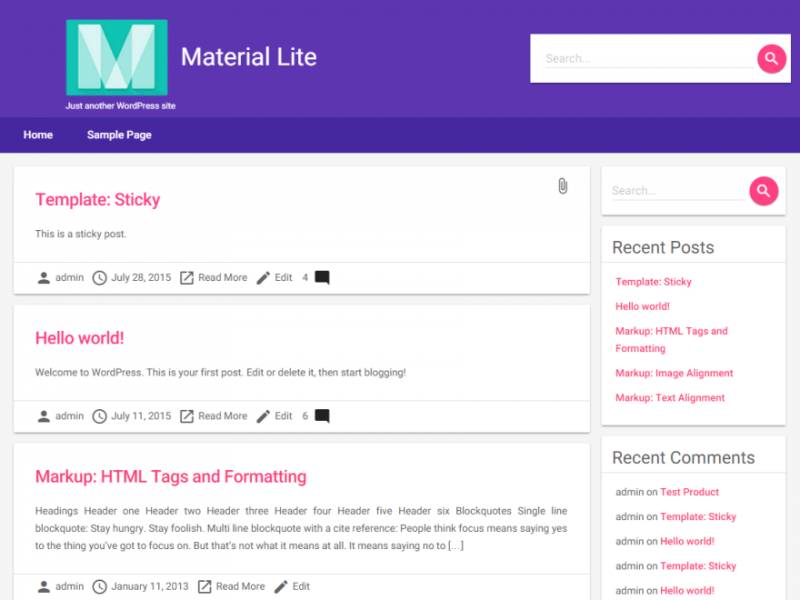800x600 pixels.
Task: Open Hello world! from Recent Posts
Action: 643,306
